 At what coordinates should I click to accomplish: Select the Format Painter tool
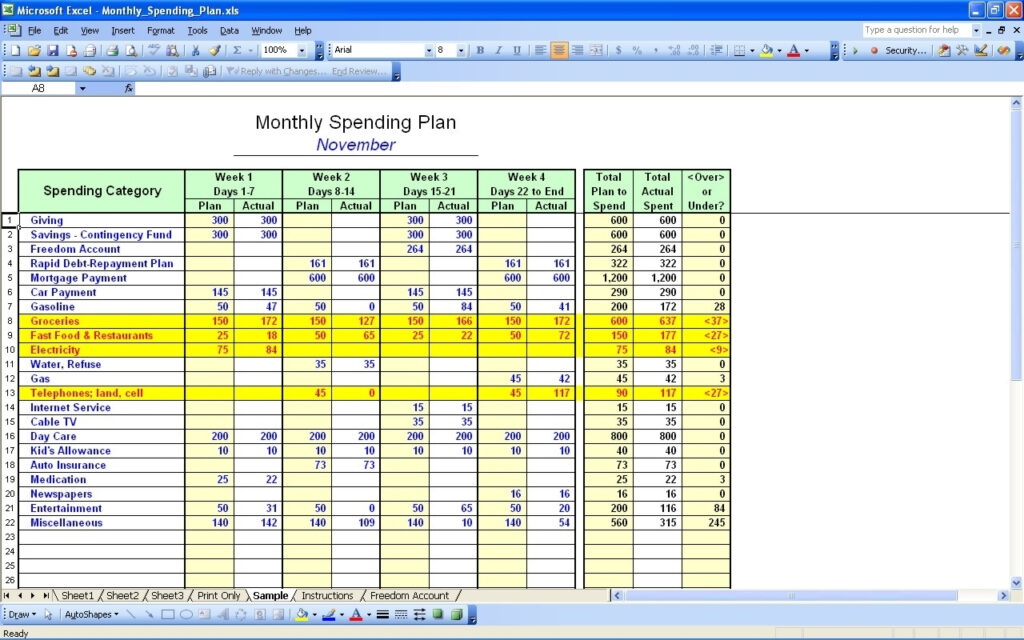213,50
